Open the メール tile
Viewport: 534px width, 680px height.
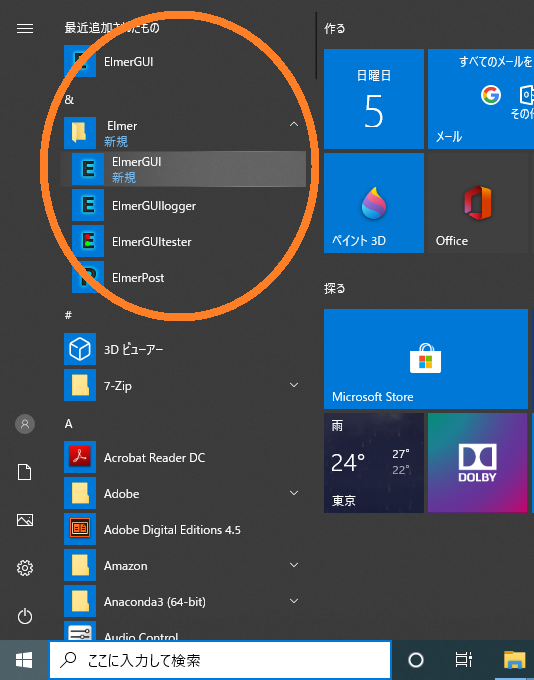click(x=481, y=99)
